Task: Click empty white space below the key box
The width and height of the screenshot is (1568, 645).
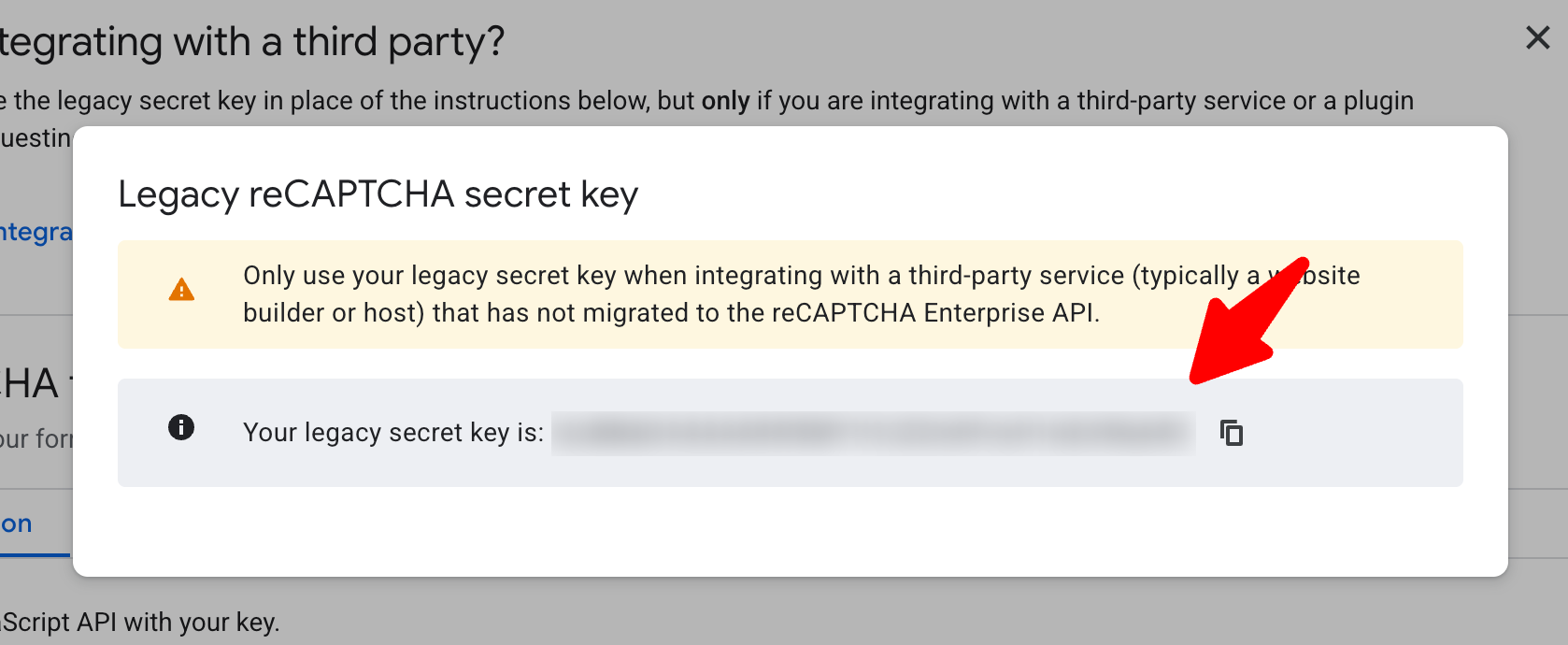Action: [790, 531]
